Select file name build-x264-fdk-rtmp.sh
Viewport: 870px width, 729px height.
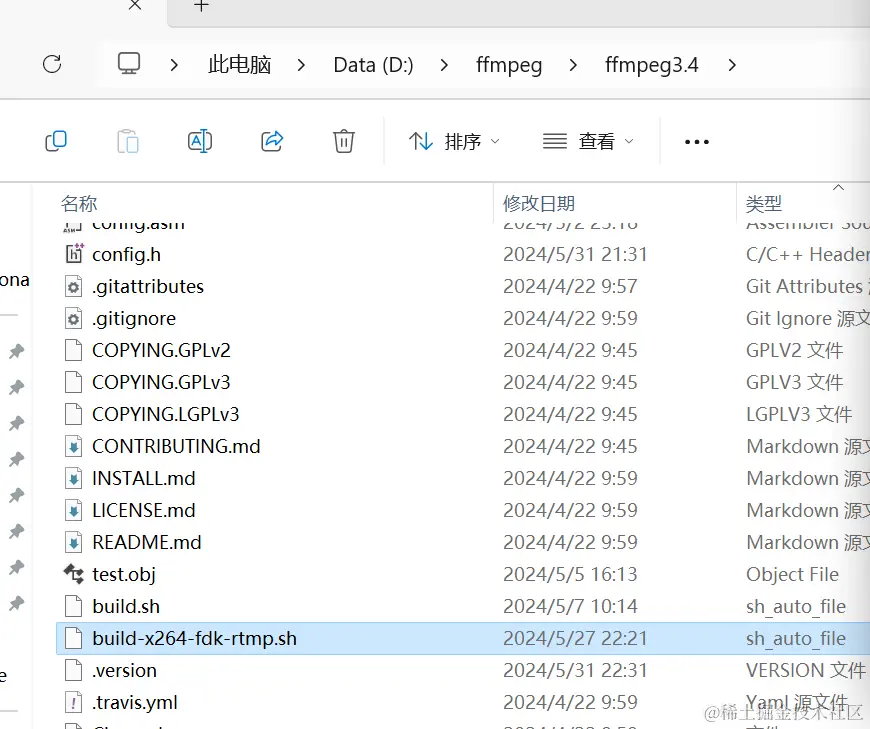coord(194,639)
